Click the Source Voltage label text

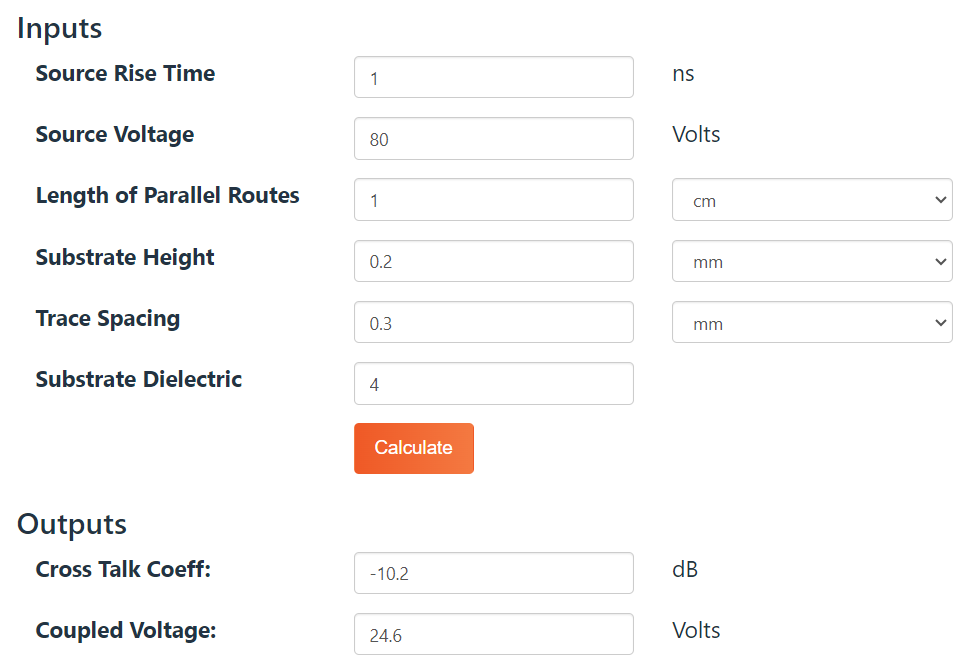115,135
